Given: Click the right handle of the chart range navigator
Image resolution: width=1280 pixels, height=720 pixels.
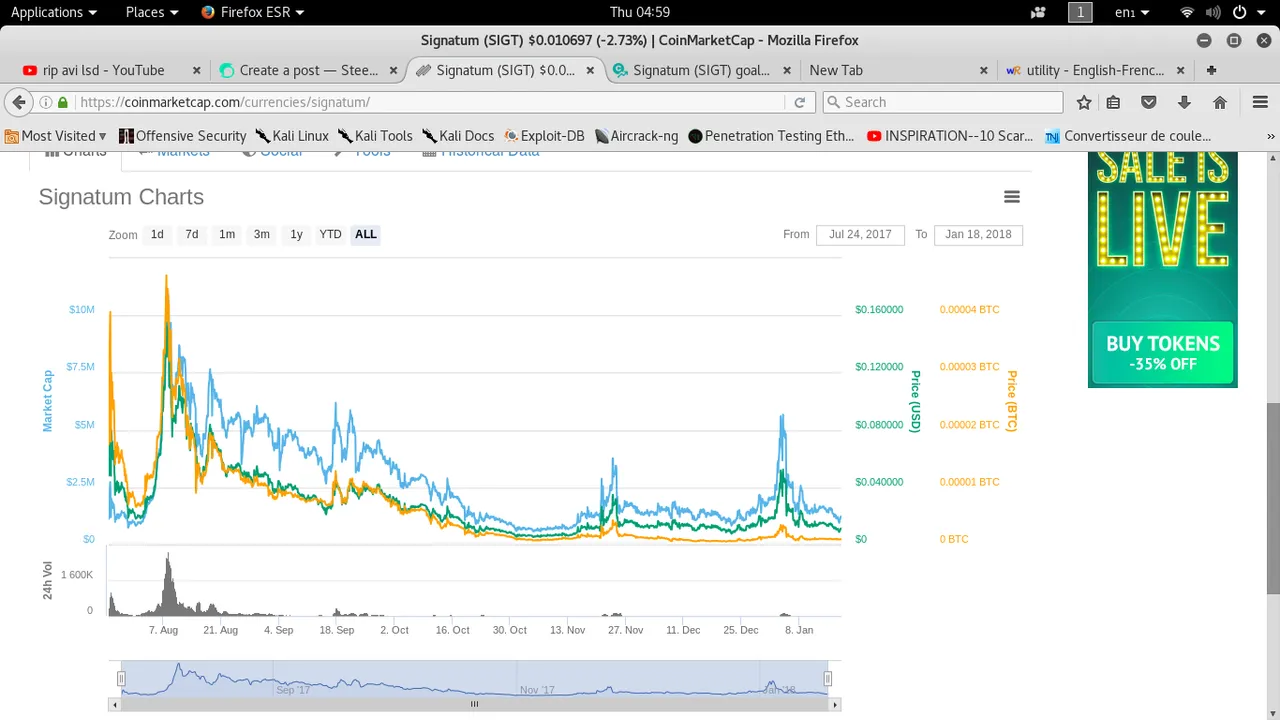Looking at the screenshot, I should click(828, 679).
